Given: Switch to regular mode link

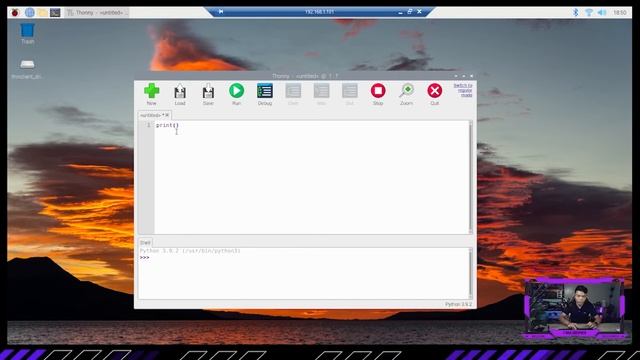Looking at the screenshot, I should [x=463, y=90].
